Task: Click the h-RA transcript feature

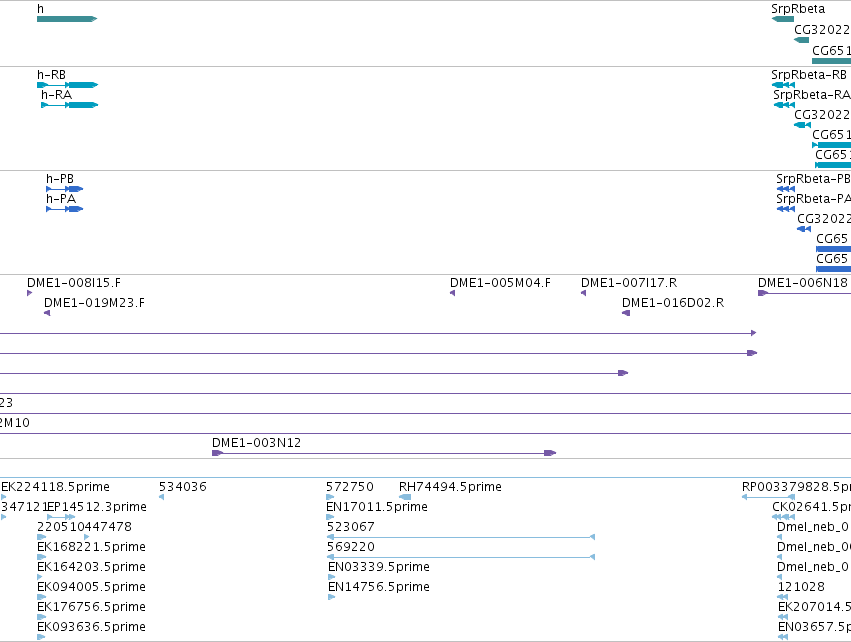Action: [69, 105]
